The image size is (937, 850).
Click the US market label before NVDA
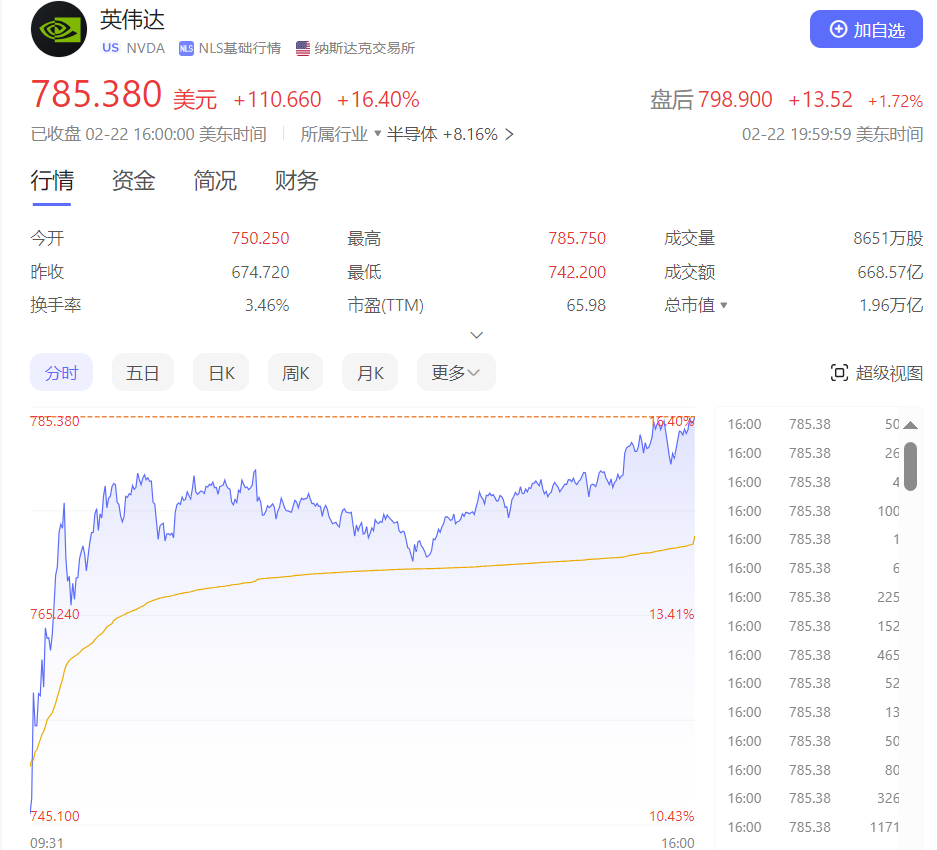click(x=110, y=47)
